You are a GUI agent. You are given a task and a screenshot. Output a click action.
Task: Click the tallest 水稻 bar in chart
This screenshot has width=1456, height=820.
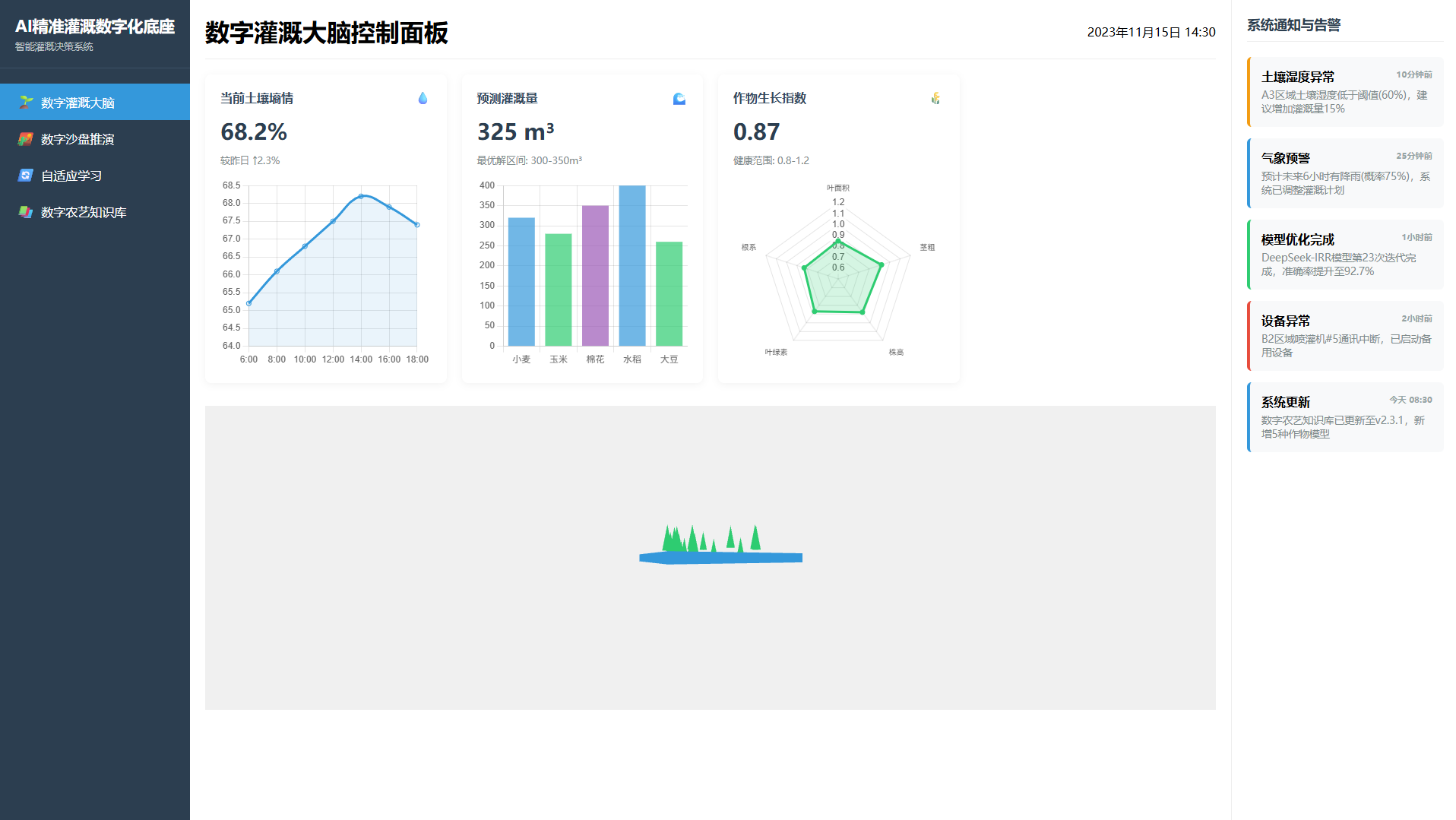coord(632,266)
